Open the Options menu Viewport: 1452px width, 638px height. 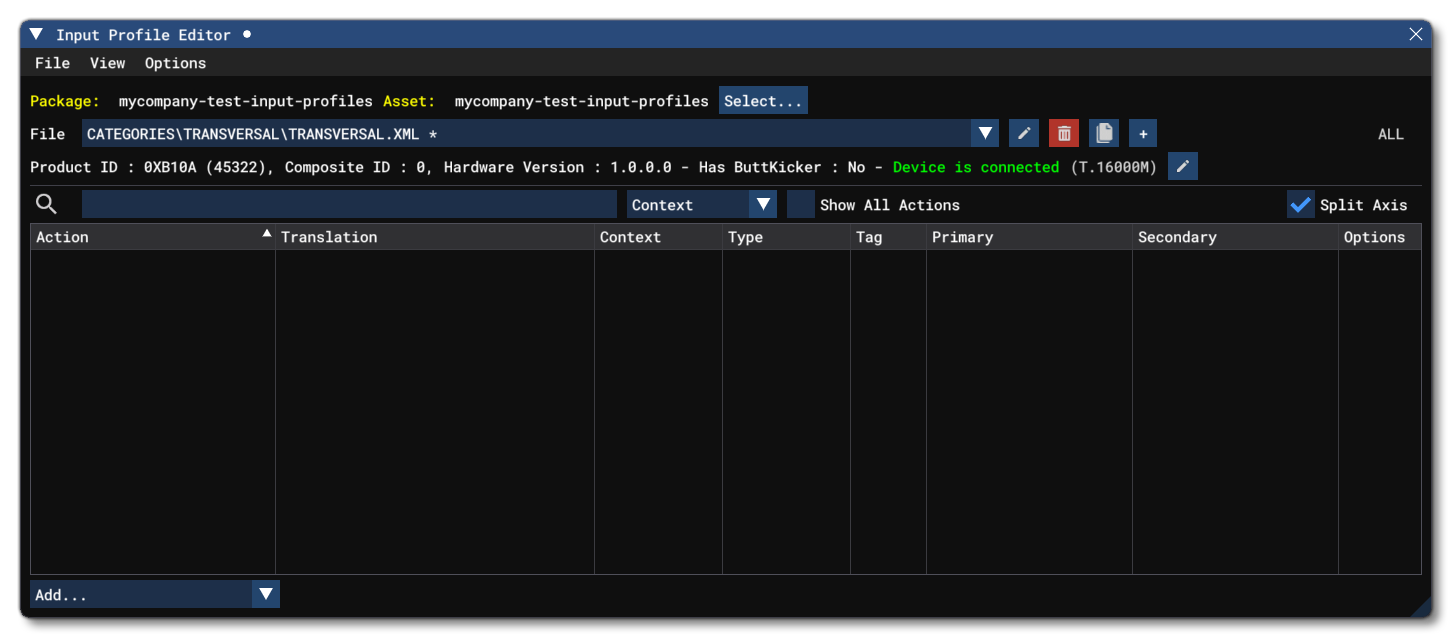[x=175, y=63]
